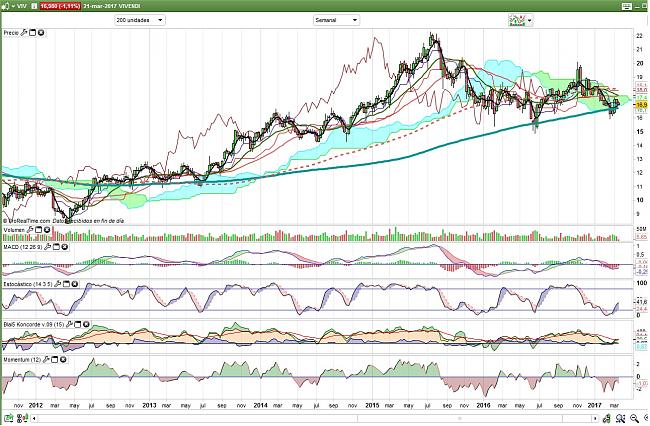Close the Volumen panel
Viewport: 650px width, 426px height.
(47, 230)
